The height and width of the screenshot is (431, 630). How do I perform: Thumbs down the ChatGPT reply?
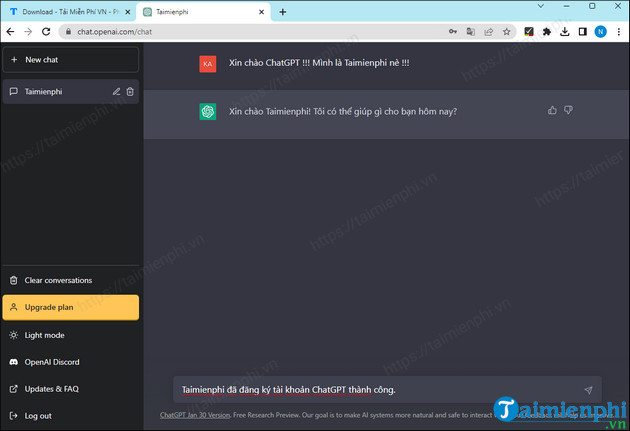568,110
